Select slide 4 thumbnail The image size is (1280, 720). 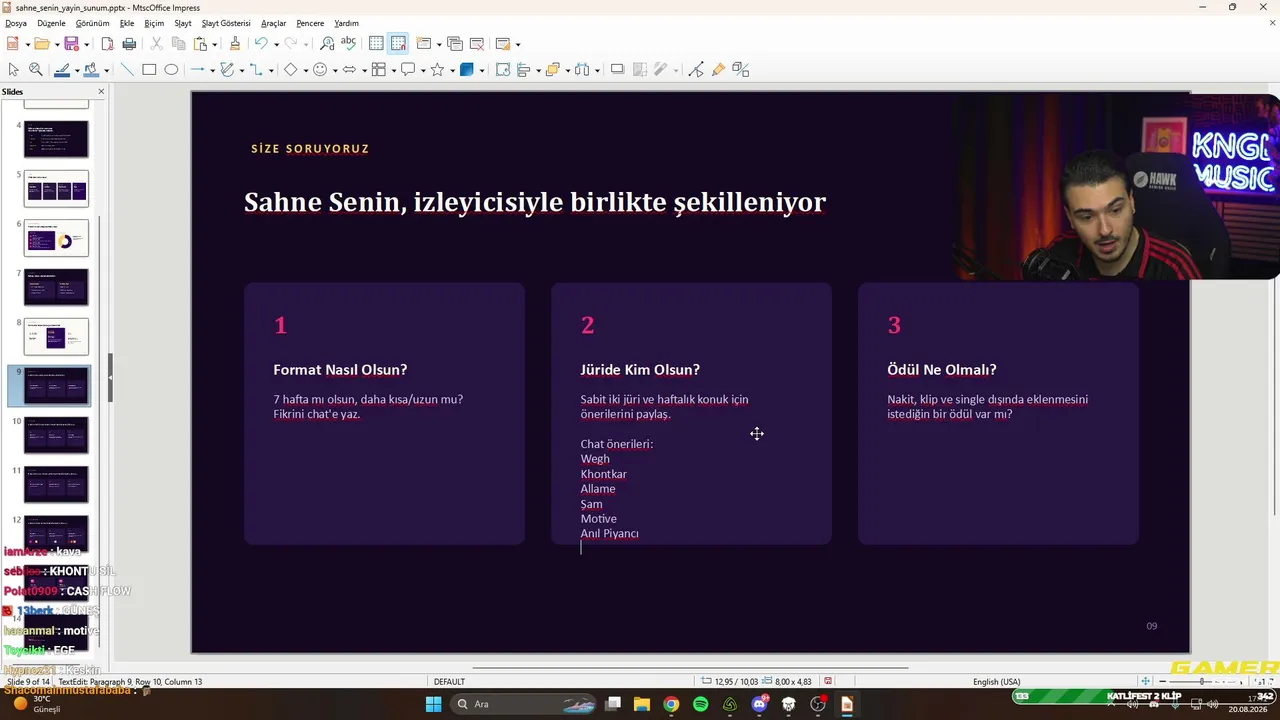[x=56, y=139]
